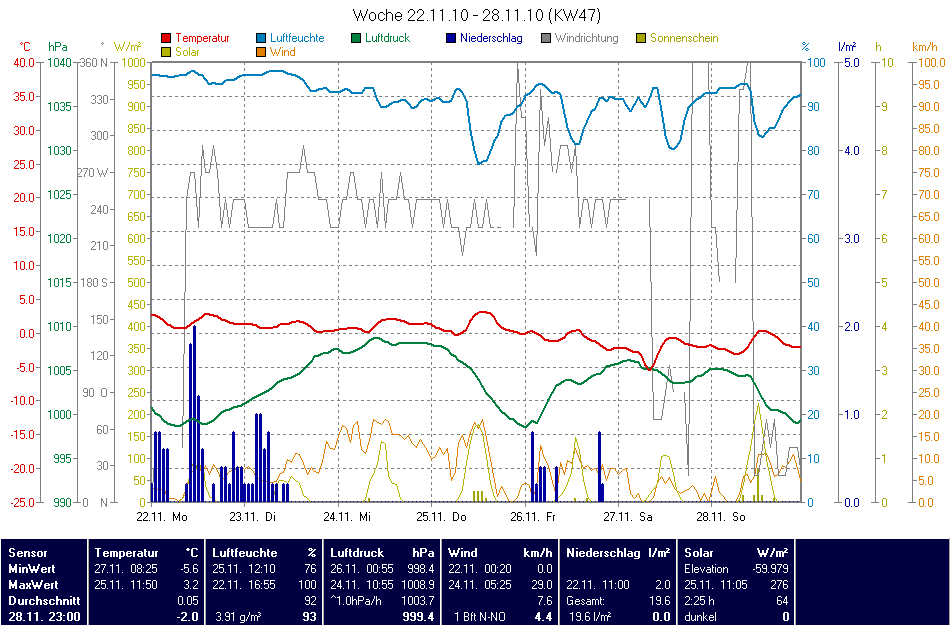Click the Solar legend label

[187, 52]
